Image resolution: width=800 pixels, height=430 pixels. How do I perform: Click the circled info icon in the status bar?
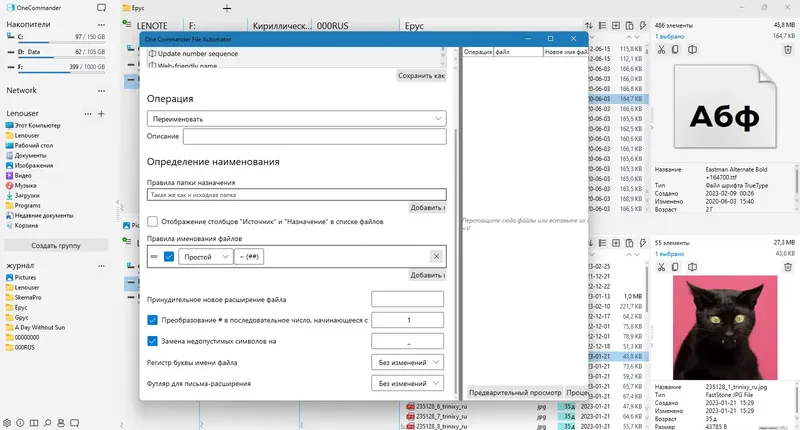[x=20, y=423]
